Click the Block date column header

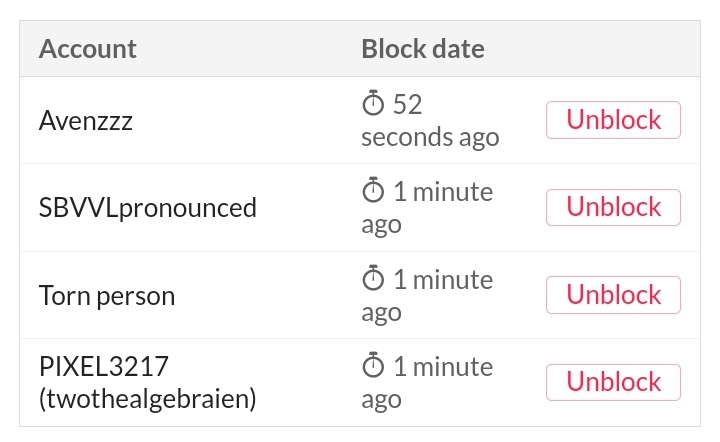[x=423, y=49]
